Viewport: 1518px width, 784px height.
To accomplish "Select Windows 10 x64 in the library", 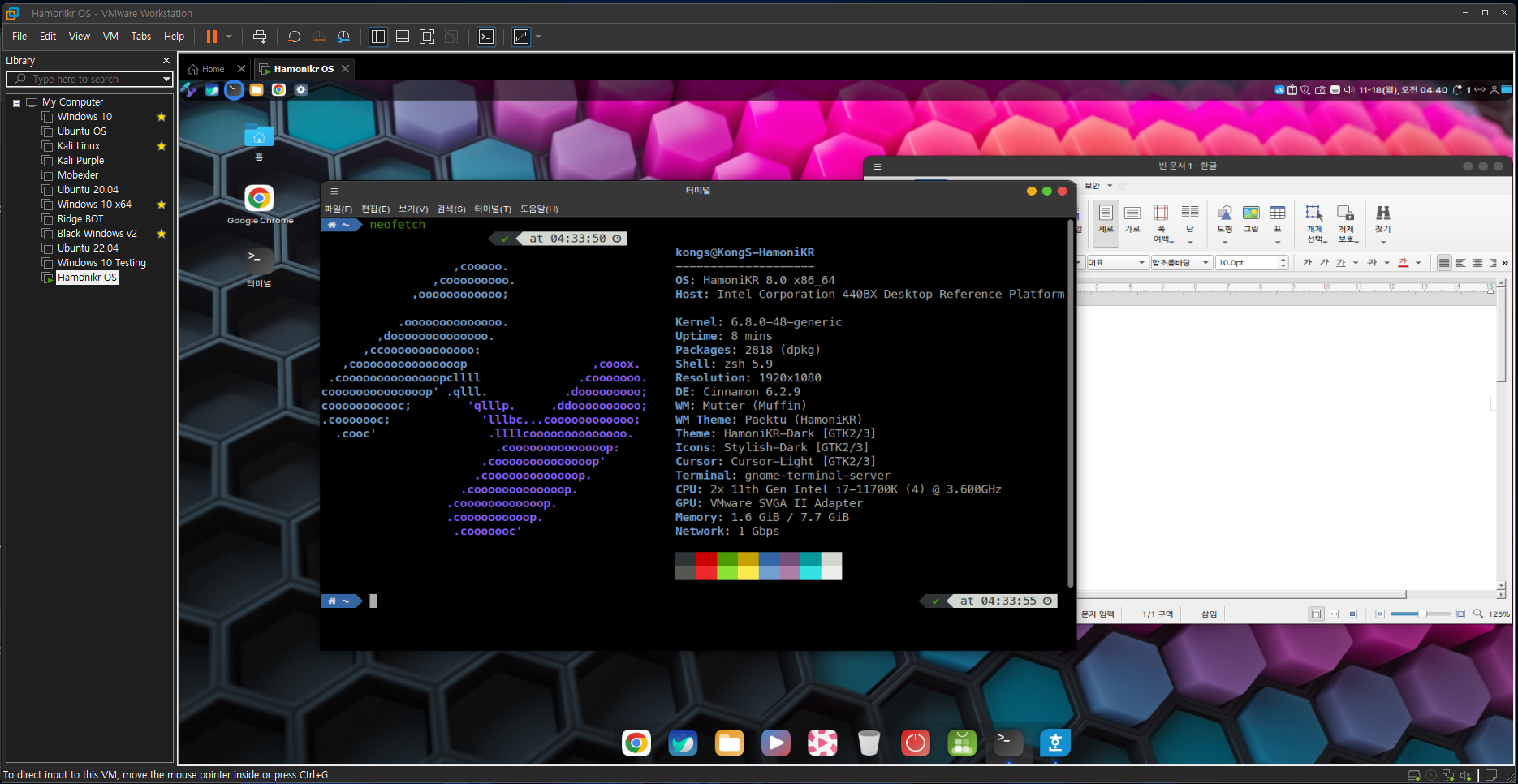I will click(94, 205).
